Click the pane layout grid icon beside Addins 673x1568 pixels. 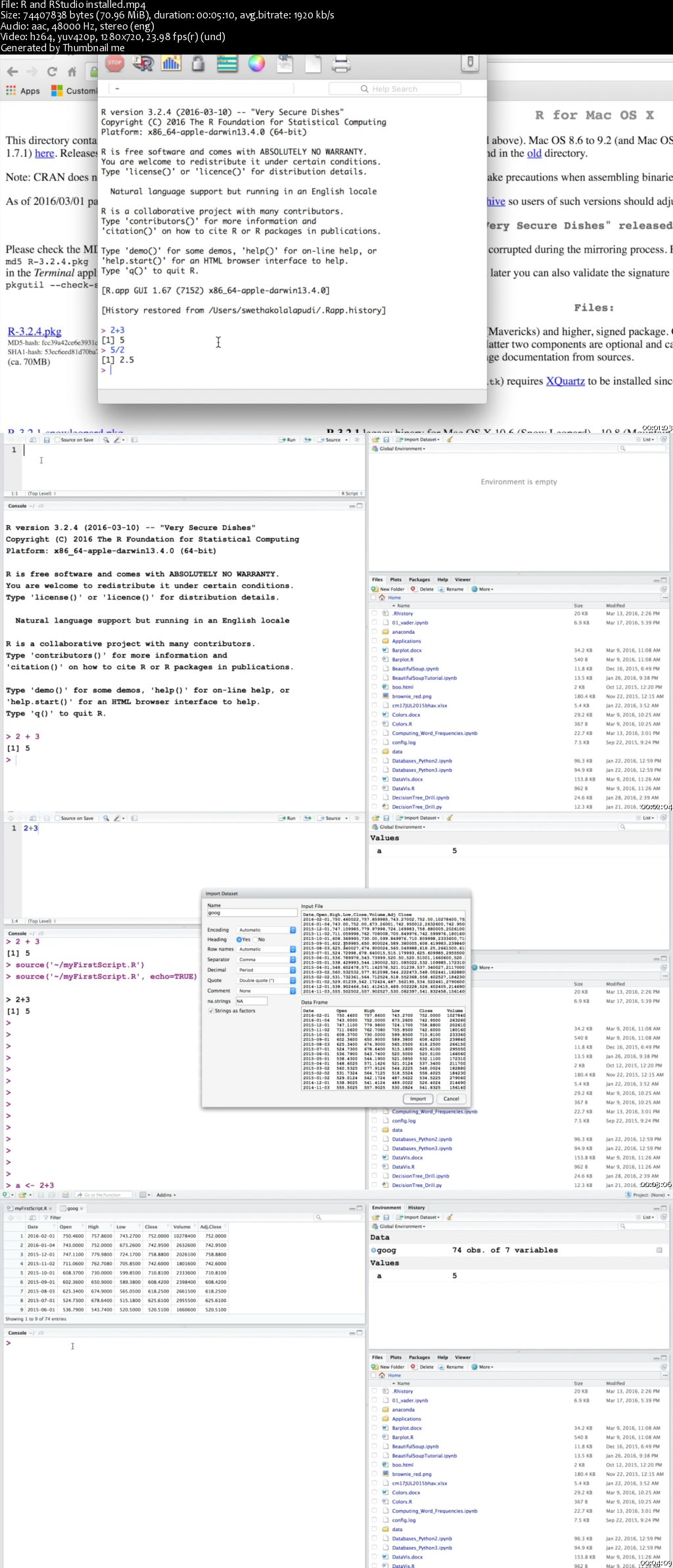click(144, 1195)
